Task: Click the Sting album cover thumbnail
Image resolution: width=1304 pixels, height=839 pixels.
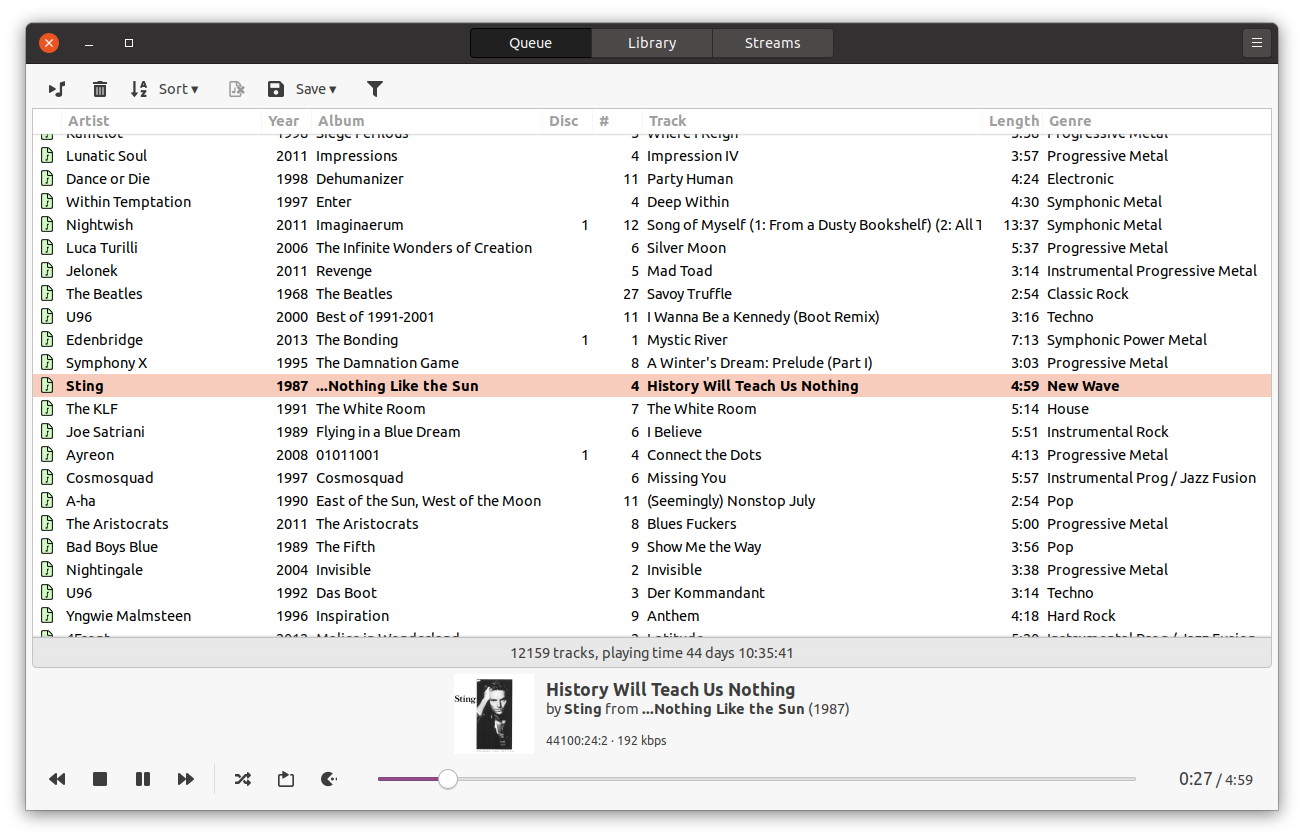Action: coord(494,713)
